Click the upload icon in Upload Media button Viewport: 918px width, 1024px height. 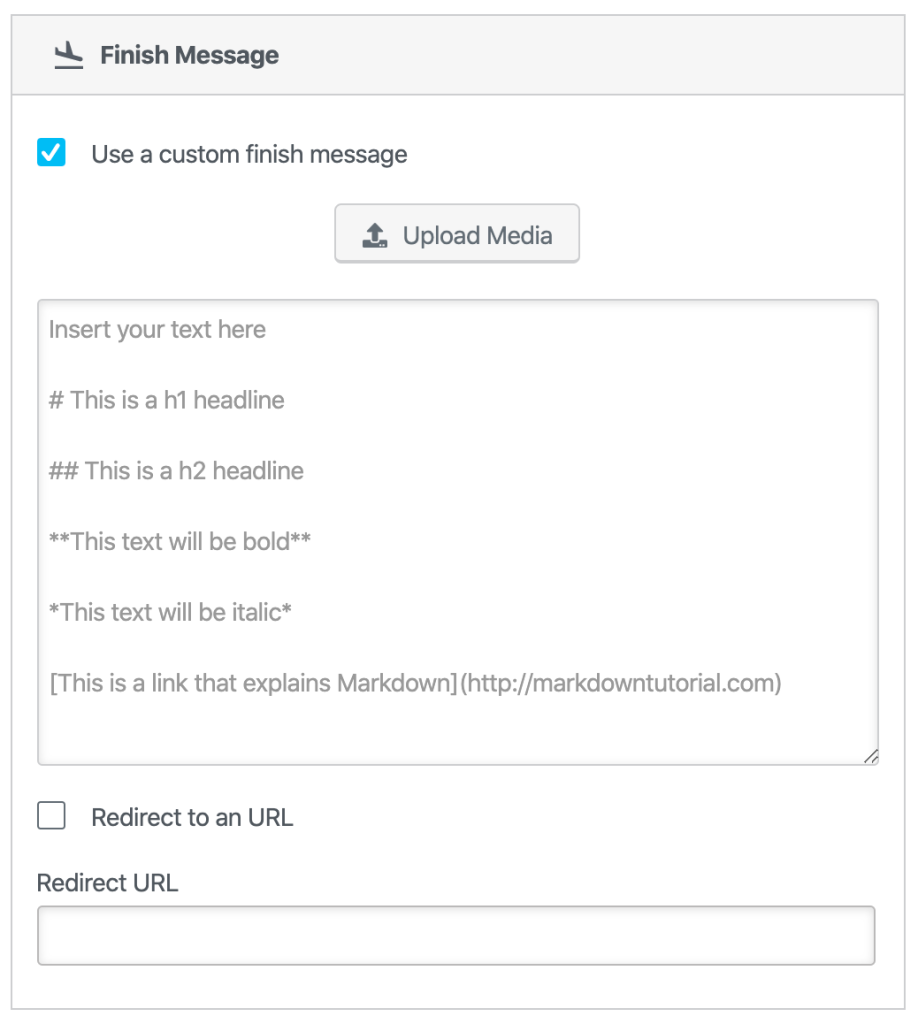point(375,236)
